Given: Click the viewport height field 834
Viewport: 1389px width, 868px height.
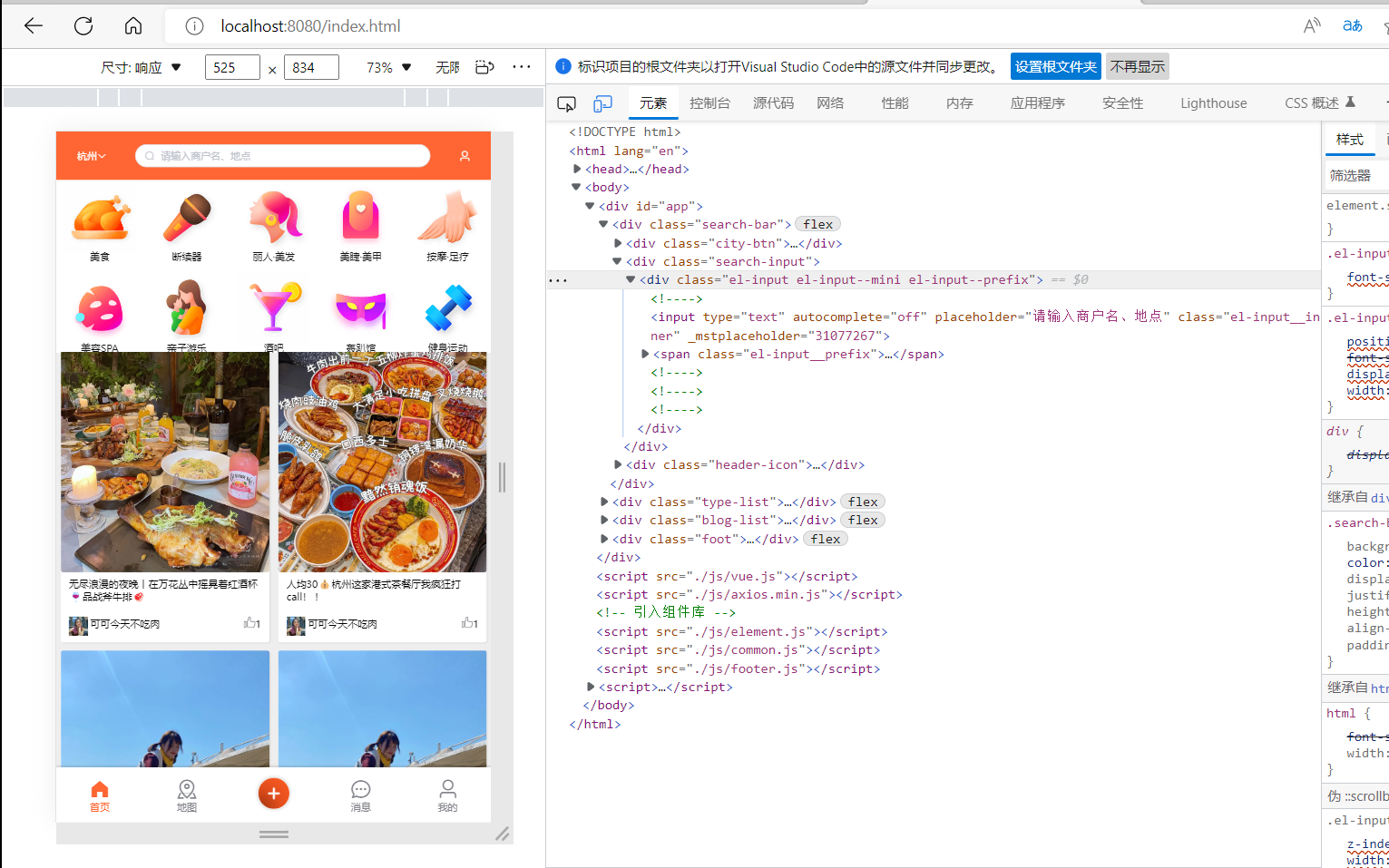Looking at the screenshot, I should [311, 67].
